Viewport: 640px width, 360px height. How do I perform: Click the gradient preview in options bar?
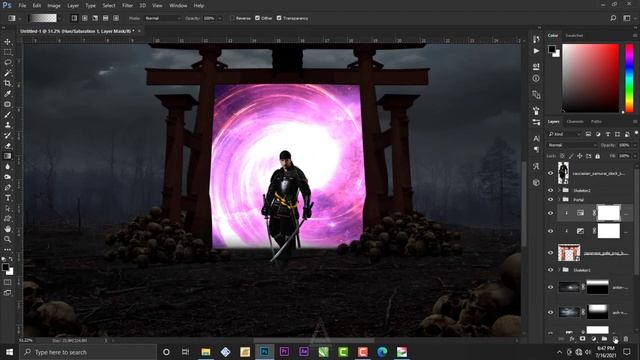[43, 18]
